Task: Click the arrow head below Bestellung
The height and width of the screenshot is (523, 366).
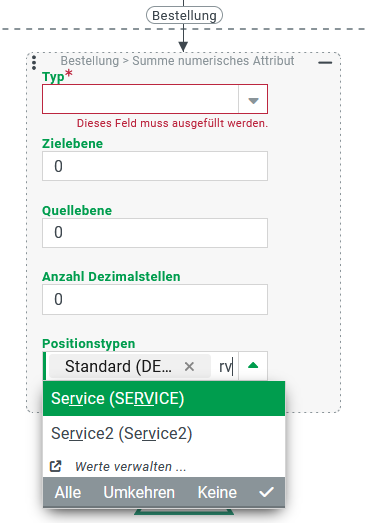Action: tap(183, 47)
